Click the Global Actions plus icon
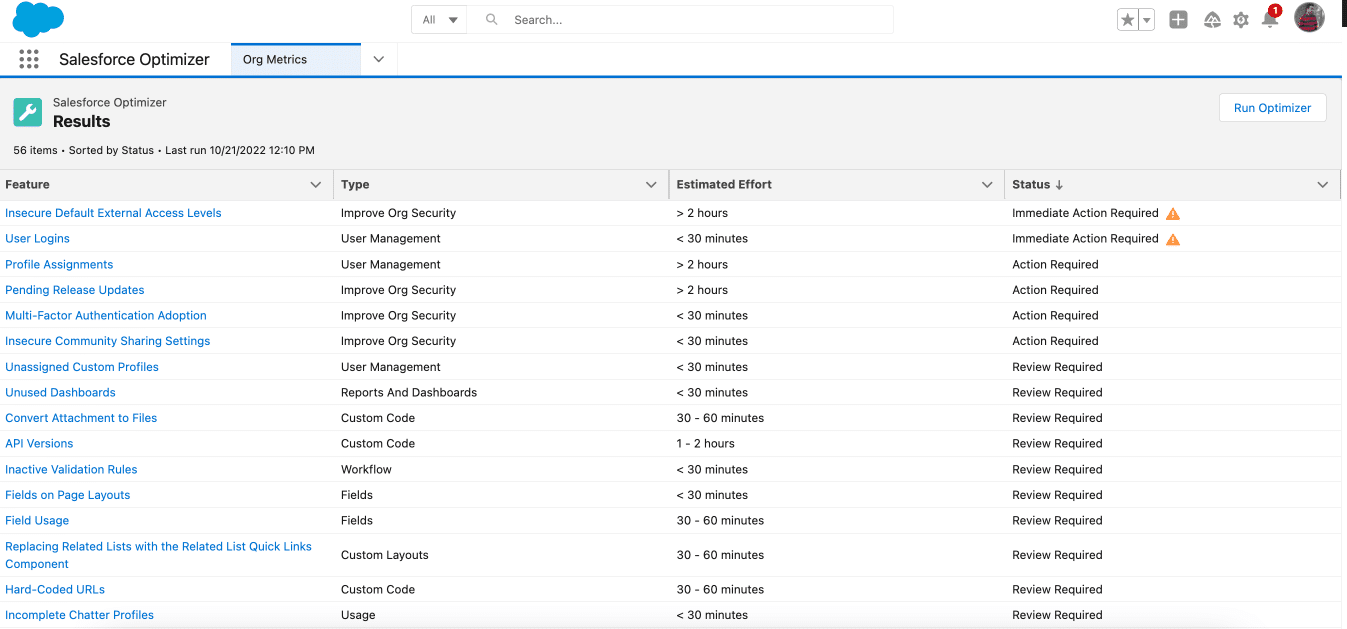Image resolution: width=1347 pixels, height=629 pixels. [1178, 20]
